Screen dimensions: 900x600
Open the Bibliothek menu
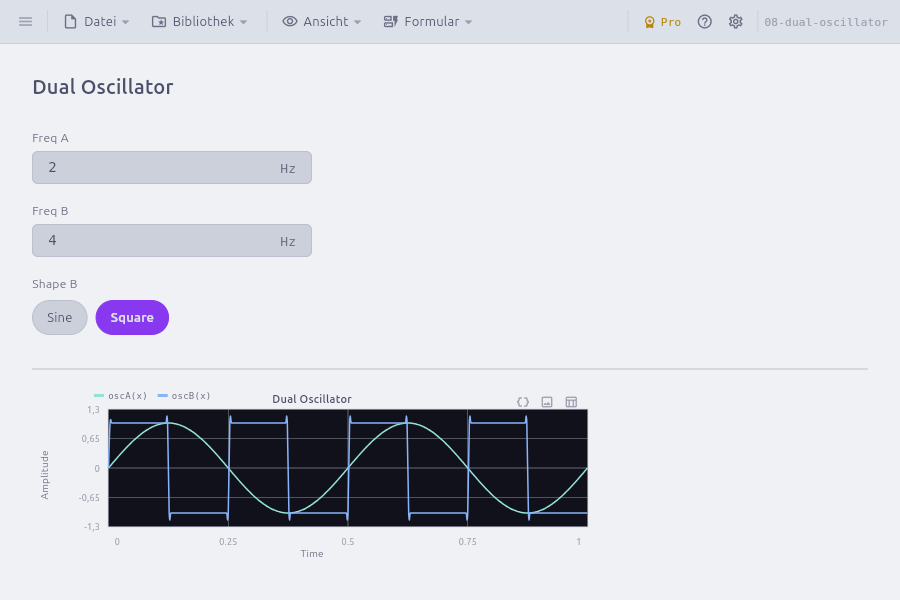(199, 22)
